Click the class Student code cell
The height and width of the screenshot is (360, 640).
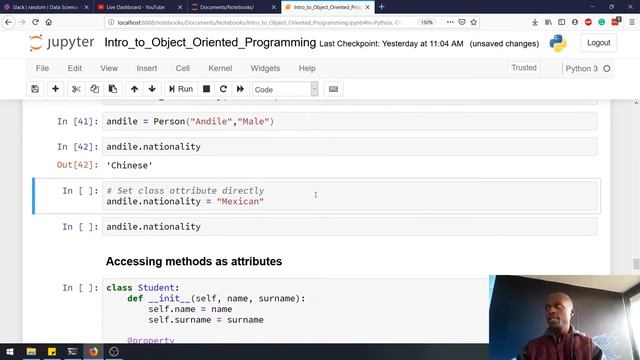[x=296, y=311]
